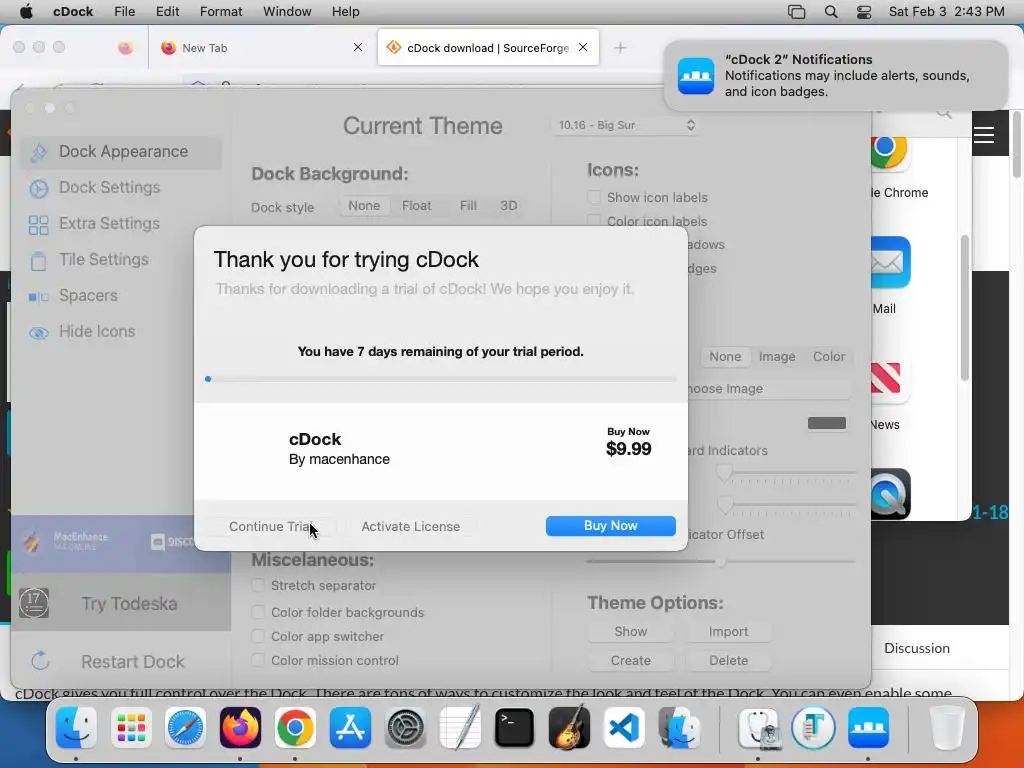The width and height of the screenshot is (1024, 768).
Task: Open Visual Studio Code from the Dock
Action: point(624,728)
